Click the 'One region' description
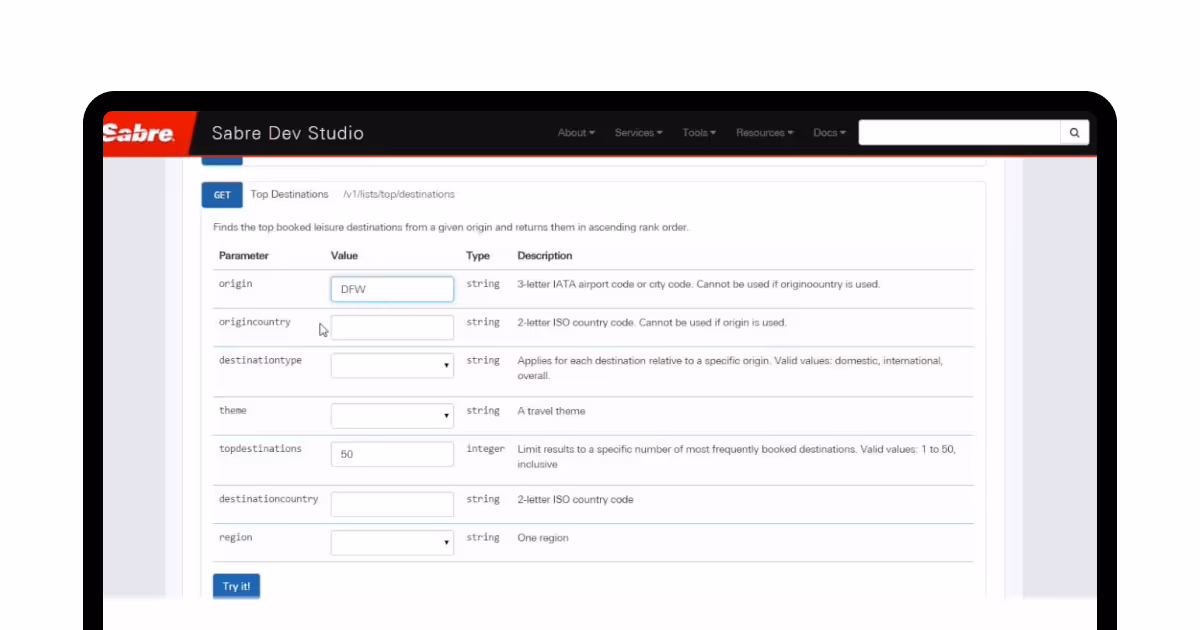This screenshot has height=630, width=1200. click(543, 538)
